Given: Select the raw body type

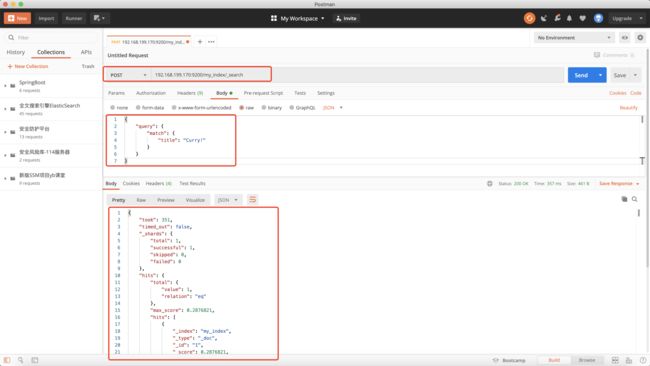Looking at the screenshot, I should [x=247, y=107].
